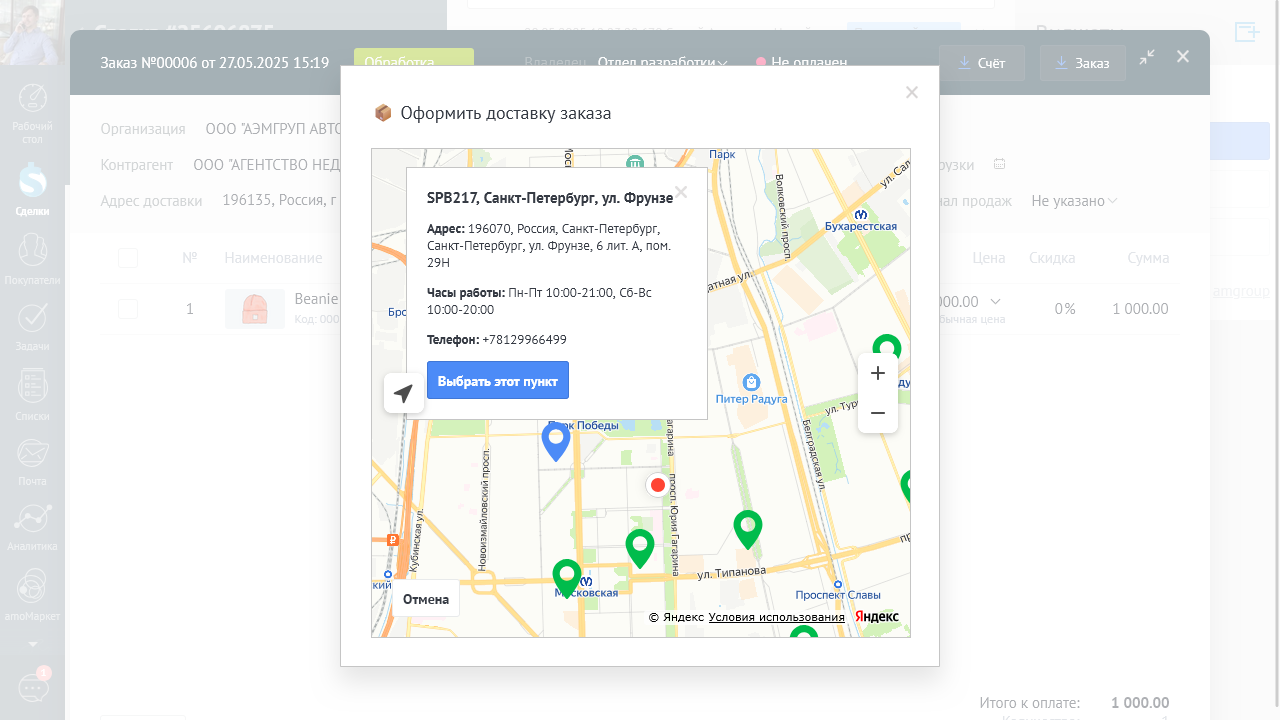Click the Контрагент agency value
The width and height of the screenshot is (1280, 720).
coord(267,164)
